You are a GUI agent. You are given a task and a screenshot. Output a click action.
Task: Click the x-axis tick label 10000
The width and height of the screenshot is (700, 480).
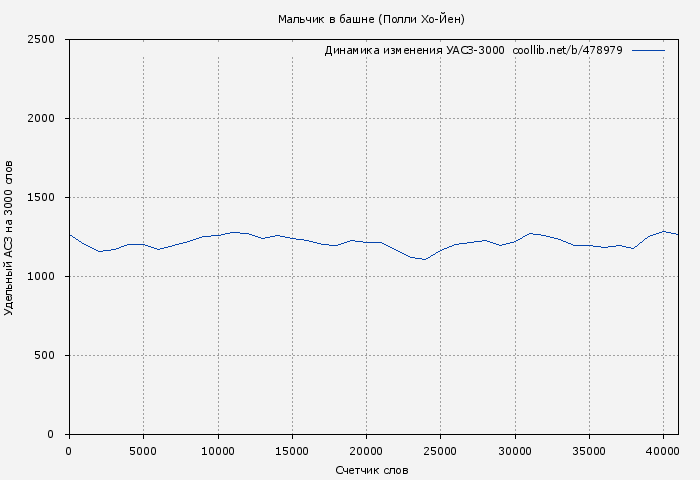click(x=217, y=451)
